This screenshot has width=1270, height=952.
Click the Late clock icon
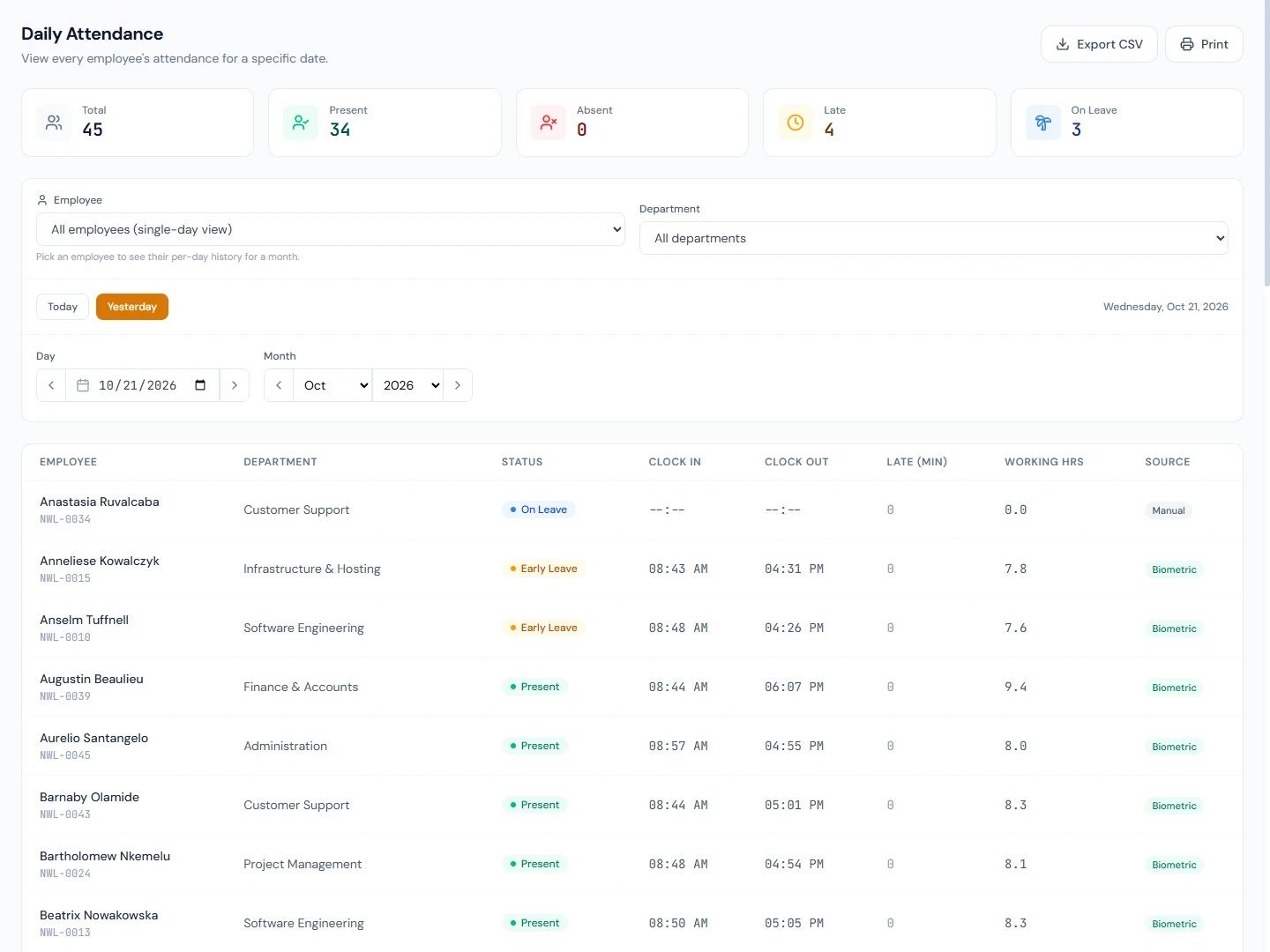tap(796, 123)
